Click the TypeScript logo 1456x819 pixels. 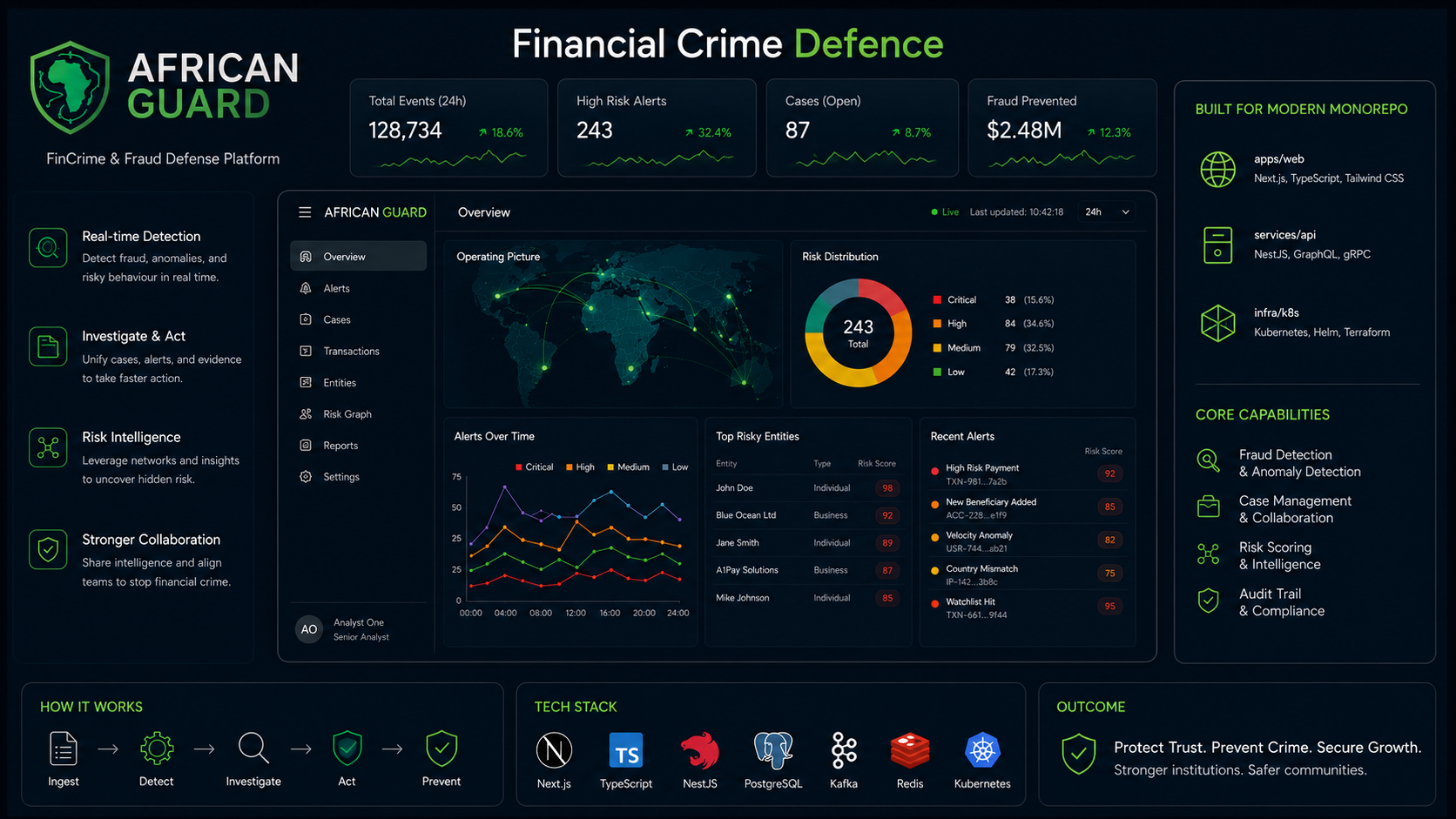tap(626, 750)
